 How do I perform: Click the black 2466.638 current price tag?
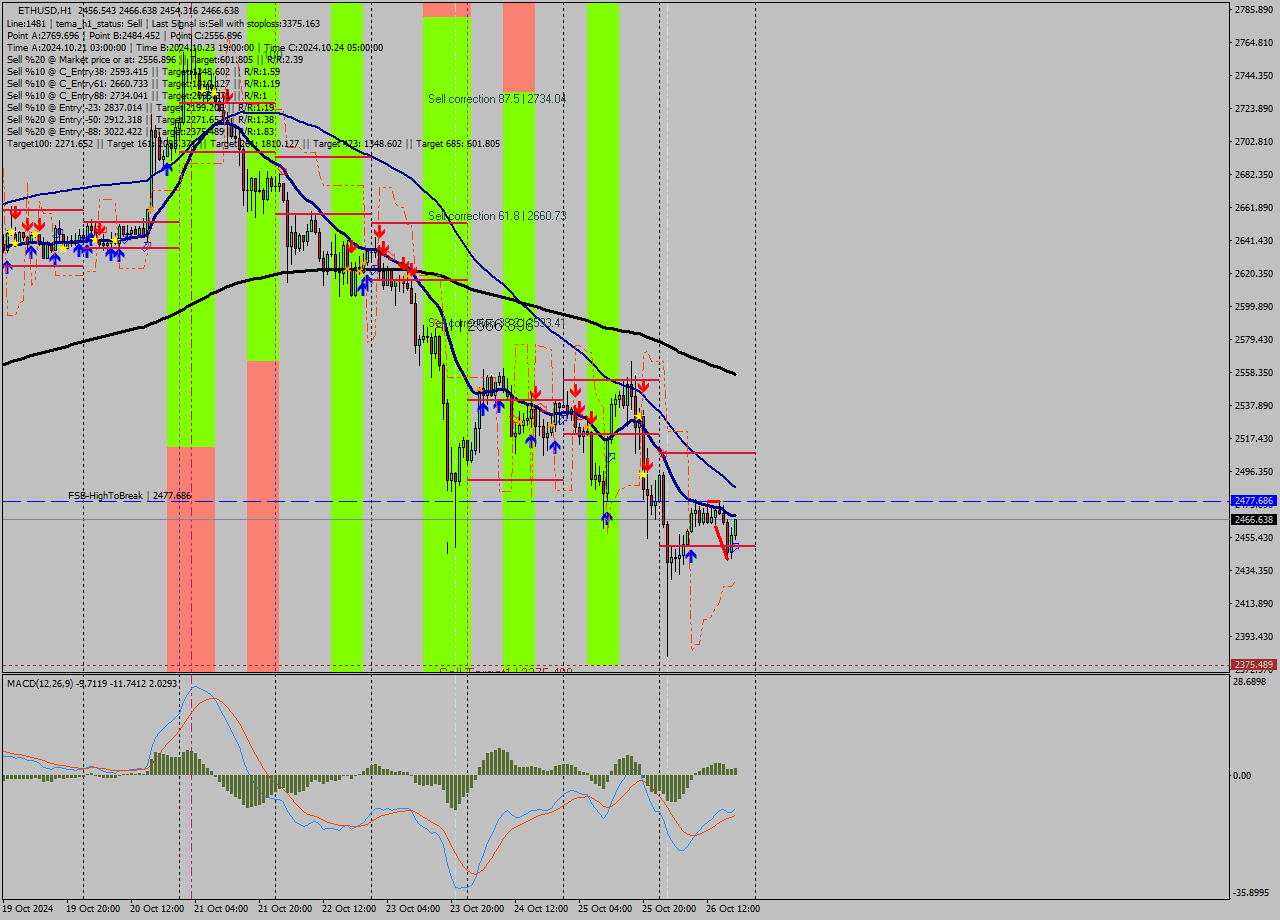[1254, 519]
